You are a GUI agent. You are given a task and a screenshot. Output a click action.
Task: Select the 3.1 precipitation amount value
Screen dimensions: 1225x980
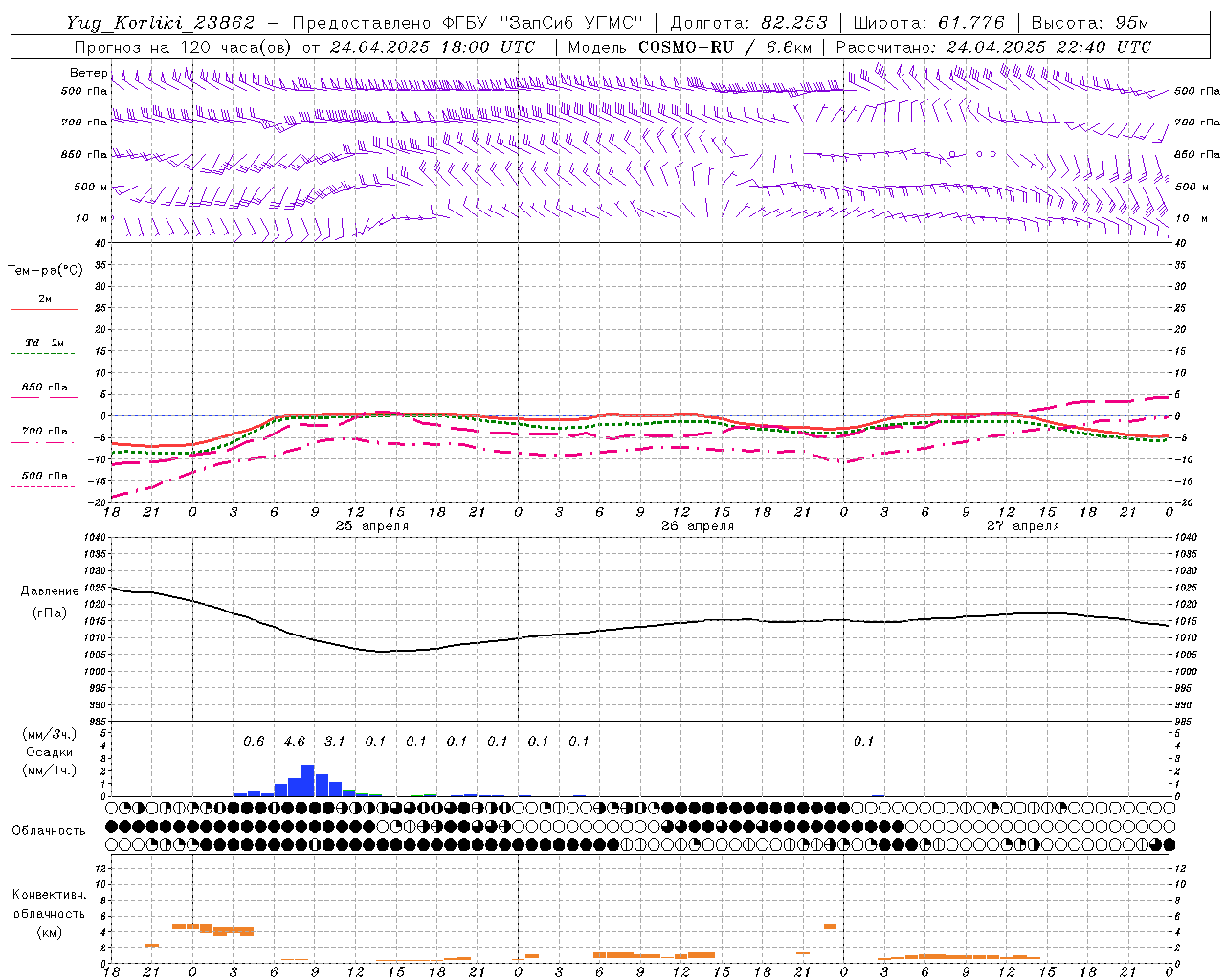tap(334, 741)
